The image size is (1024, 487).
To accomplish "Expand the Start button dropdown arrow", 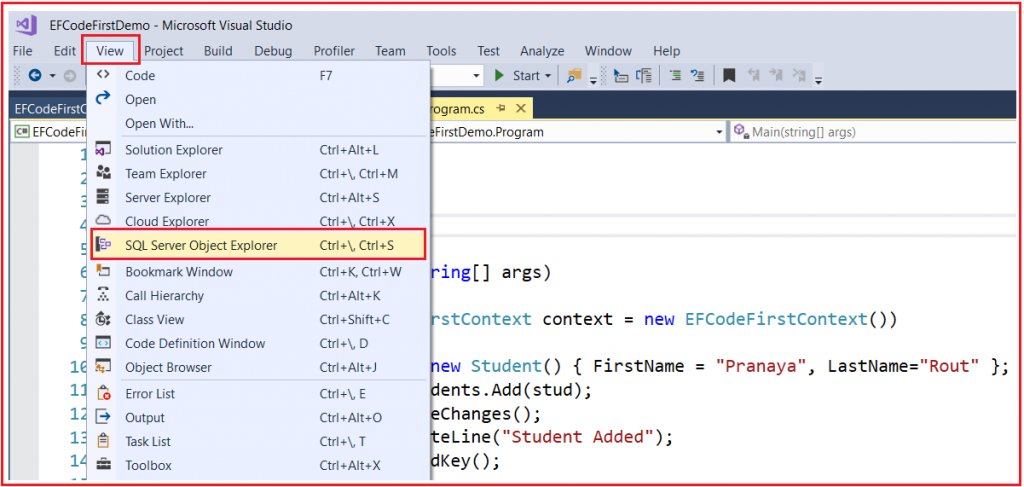I will click(x=548, y=76).
